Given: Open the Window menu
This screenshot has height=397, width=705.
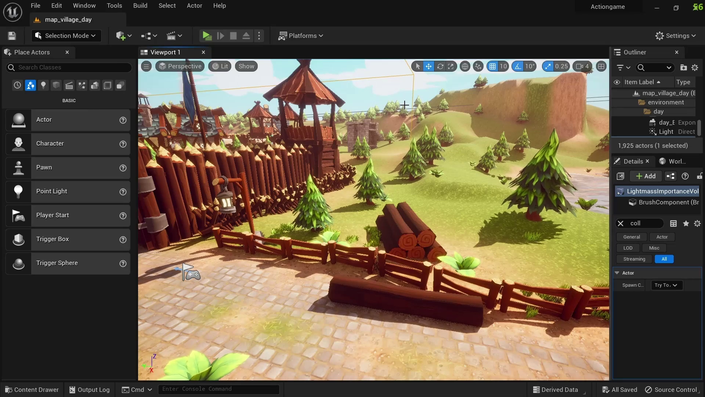Looking at the screenshot, I should pyautogui.click(x=84, y=5).
